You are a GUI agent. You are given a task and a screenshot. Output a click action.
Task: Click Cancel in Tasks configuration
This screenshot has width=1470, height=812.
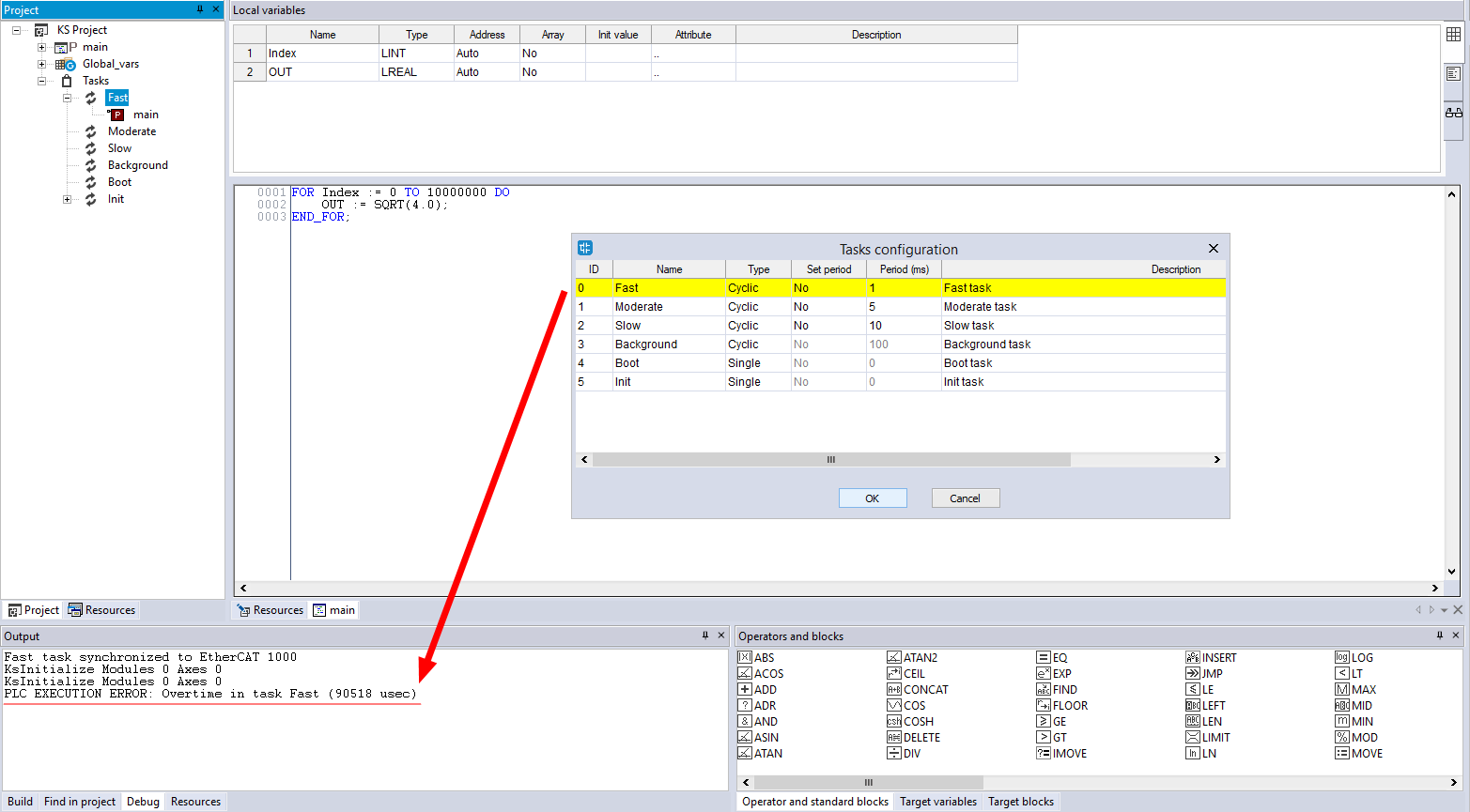pyautogui.click(x=965, y=498)
